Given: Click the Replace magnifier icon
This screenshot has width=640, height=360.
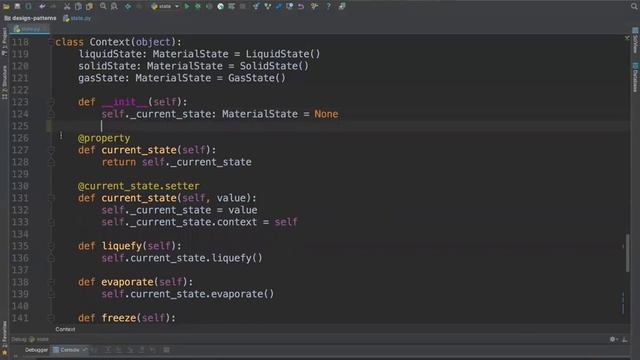Looking at the screenshot, I should [x=114, y=6].
